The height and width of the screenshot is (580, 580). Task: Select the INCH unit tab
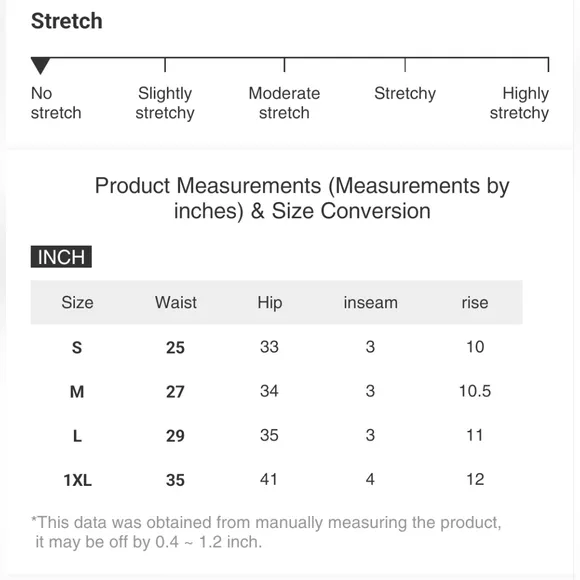tap(61, 257)
